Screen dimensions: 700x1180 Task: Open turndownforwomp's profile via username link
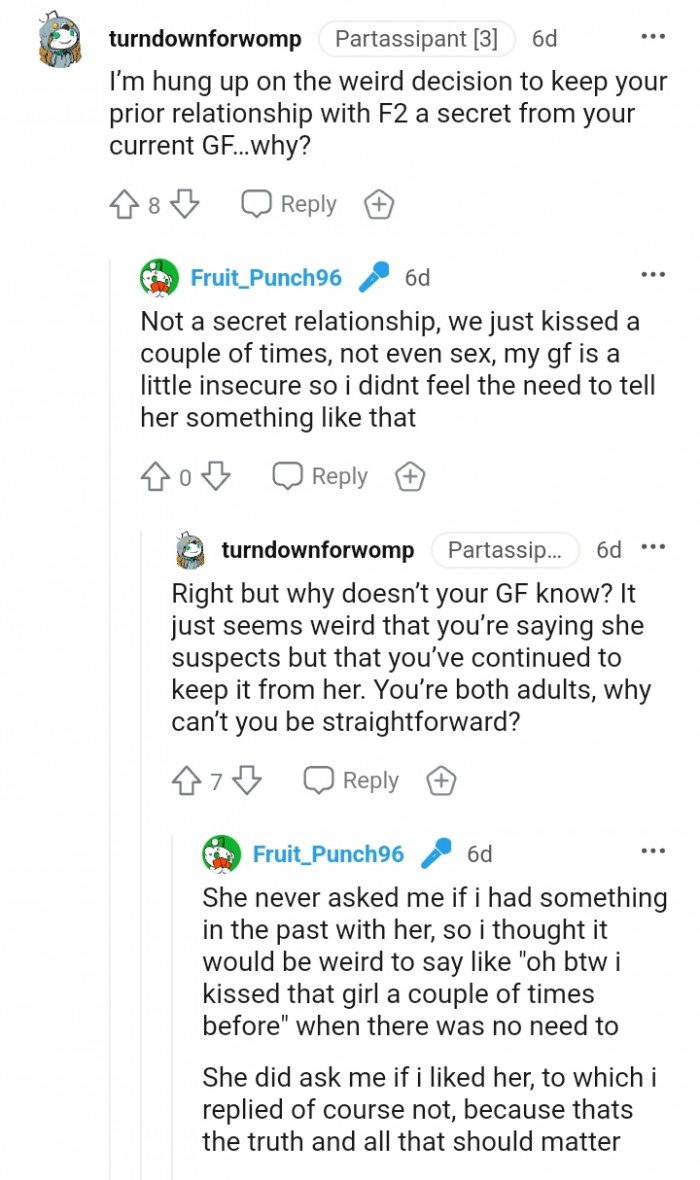208,39
